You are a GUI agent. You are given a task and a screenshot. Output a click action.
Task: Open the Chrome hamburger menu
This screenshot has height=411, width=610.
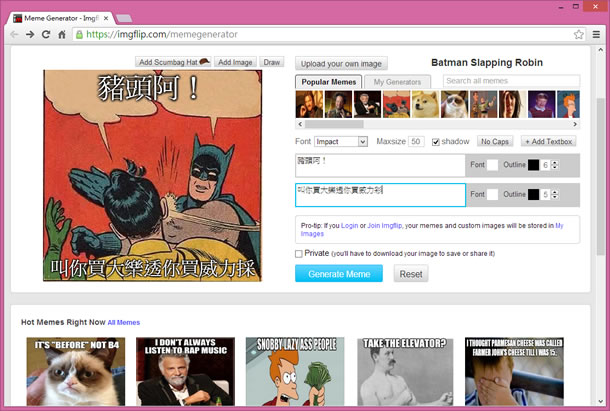(596, 34)
